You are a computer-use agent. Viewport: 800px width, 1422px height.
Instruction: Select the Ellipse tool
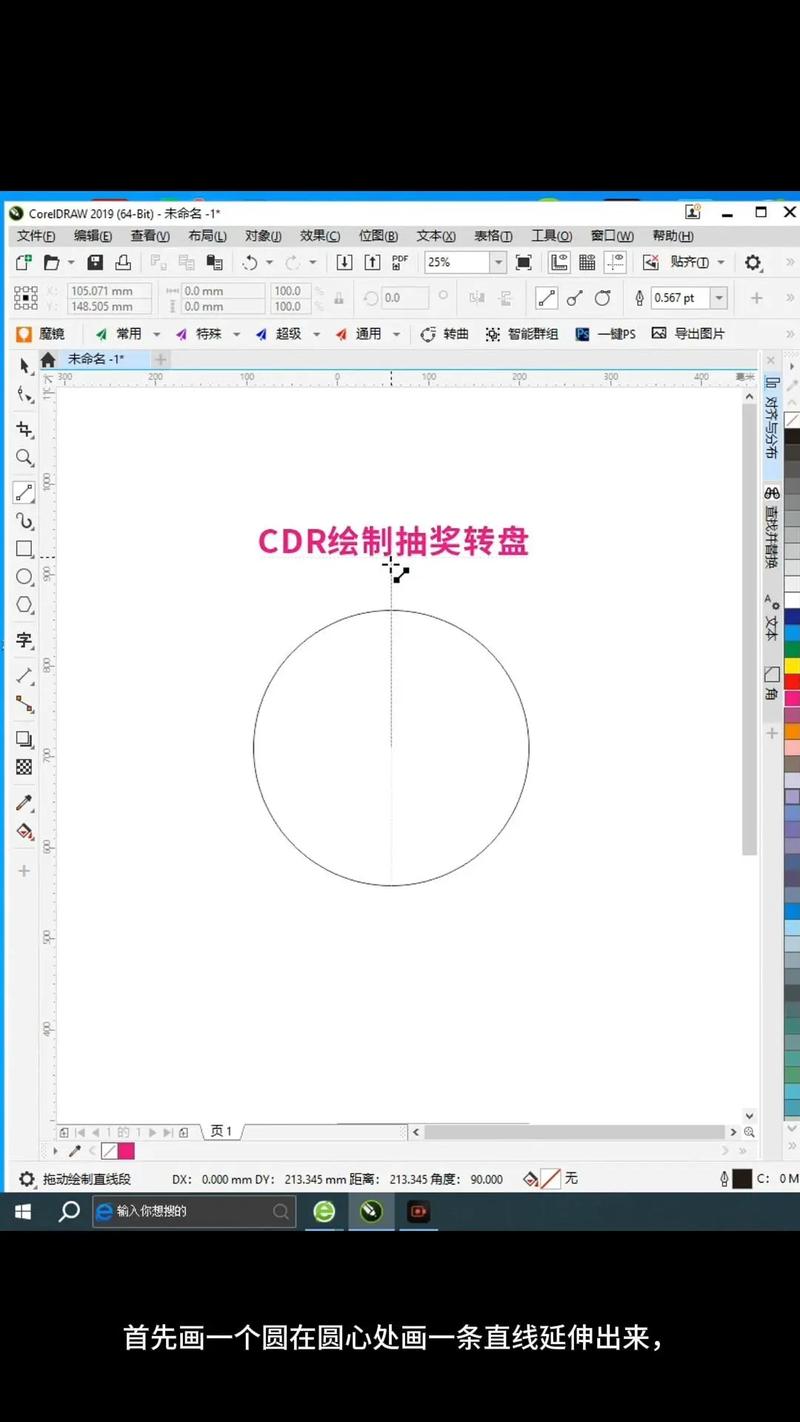pyautogui.click(x=25, y=576)
